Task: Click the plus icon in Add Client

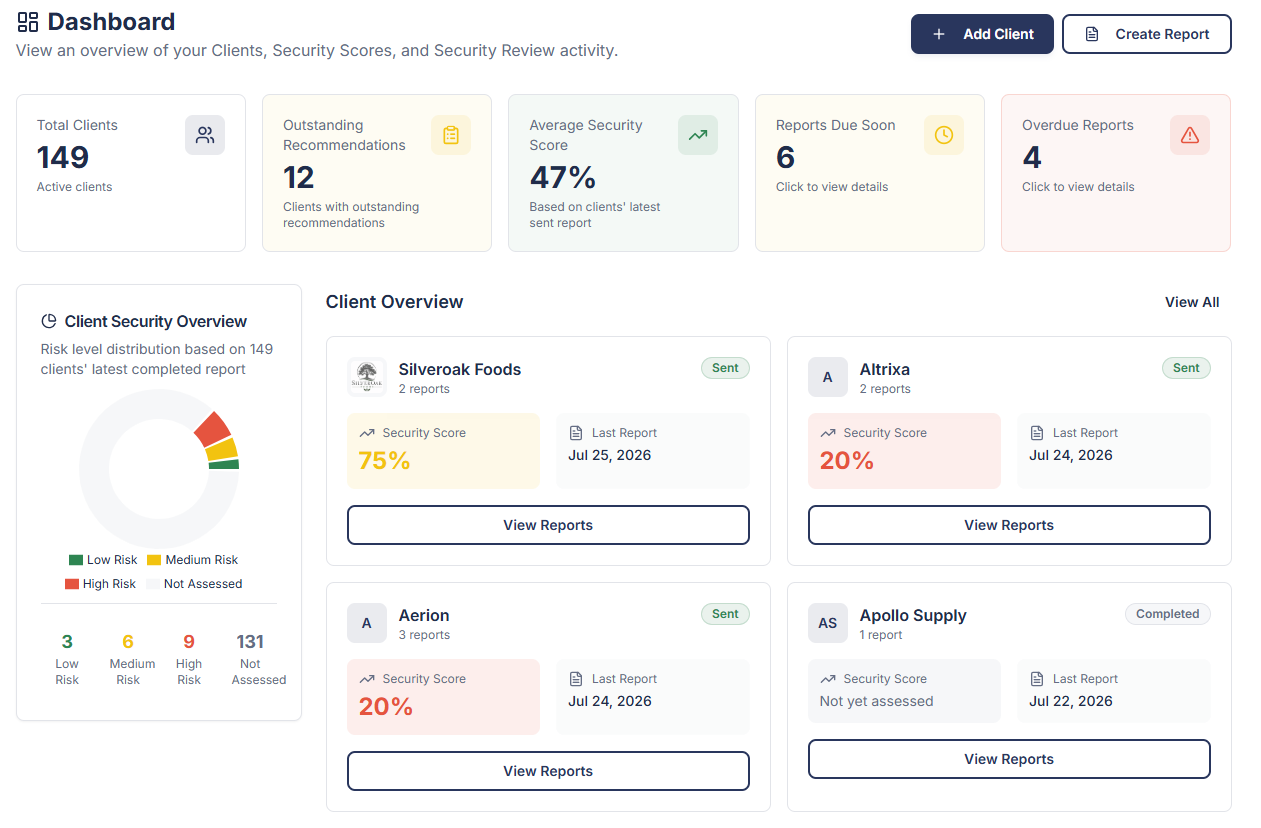Action: pos(938,34)
